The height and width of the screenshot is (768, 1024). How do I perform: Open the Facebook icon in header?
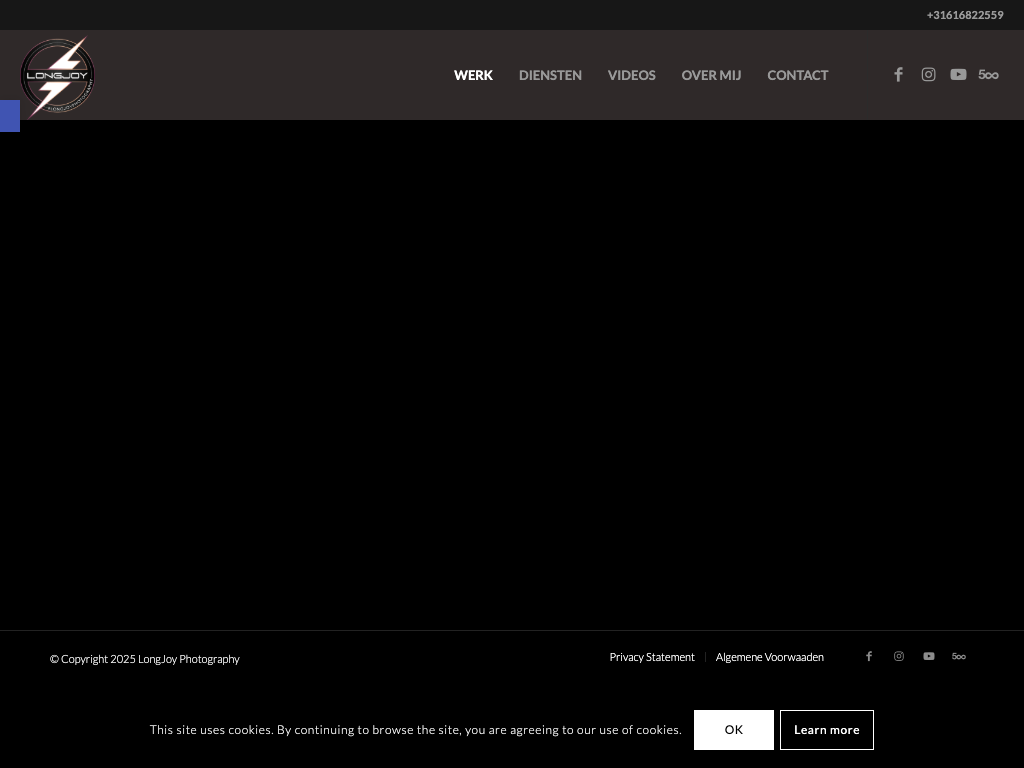[x=898, y=75]
